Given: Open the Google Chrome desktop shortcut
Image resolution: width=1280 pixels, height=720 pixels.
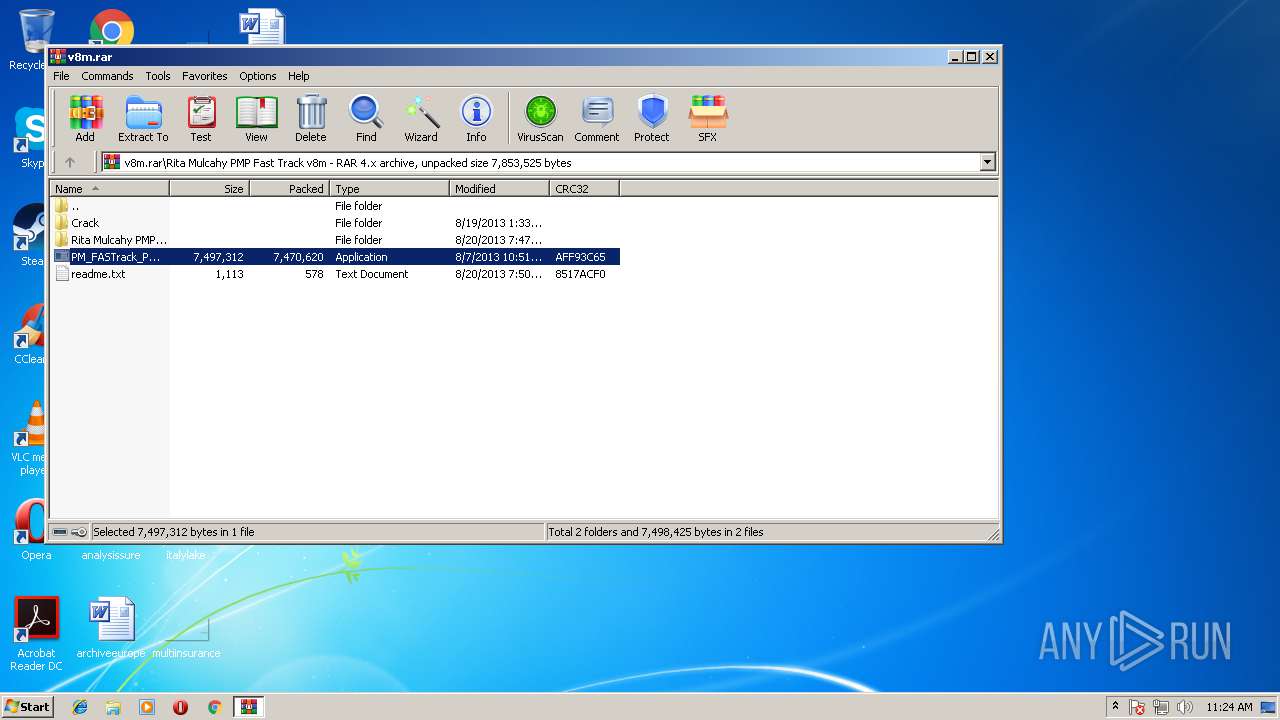Looking at the screenshot, I should 111,28.
